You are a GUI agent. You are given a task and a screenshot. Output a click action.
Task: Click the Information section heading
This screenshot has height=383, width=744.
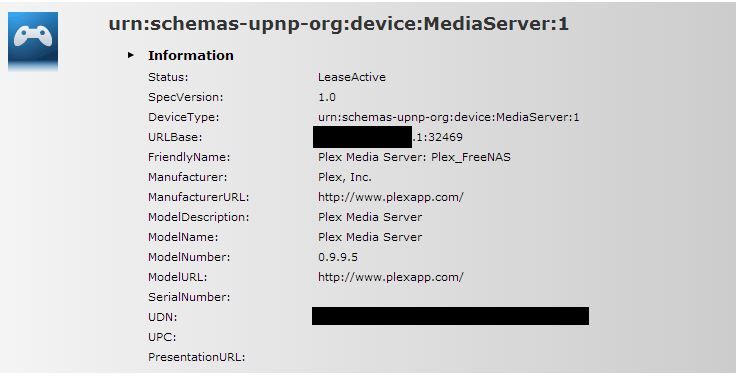click(x=191, y=56)
